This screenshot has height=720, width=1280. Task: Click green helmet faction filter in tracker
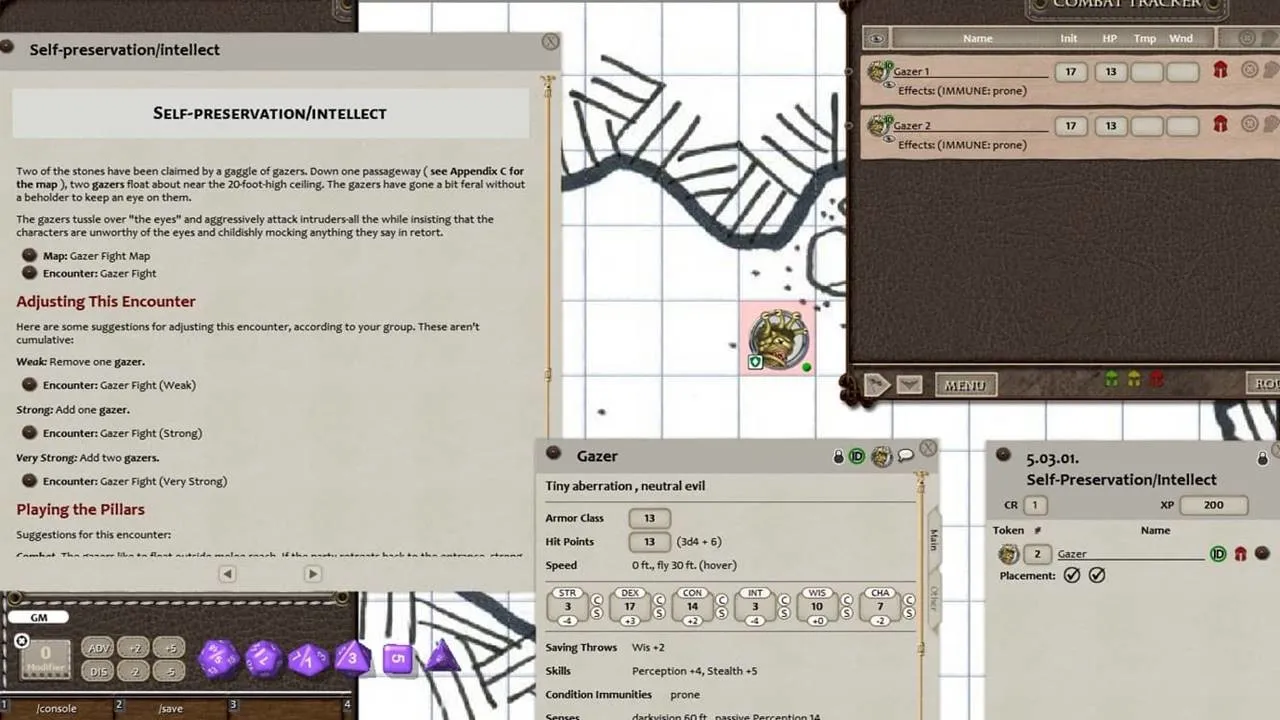(x=1111, y=380)
